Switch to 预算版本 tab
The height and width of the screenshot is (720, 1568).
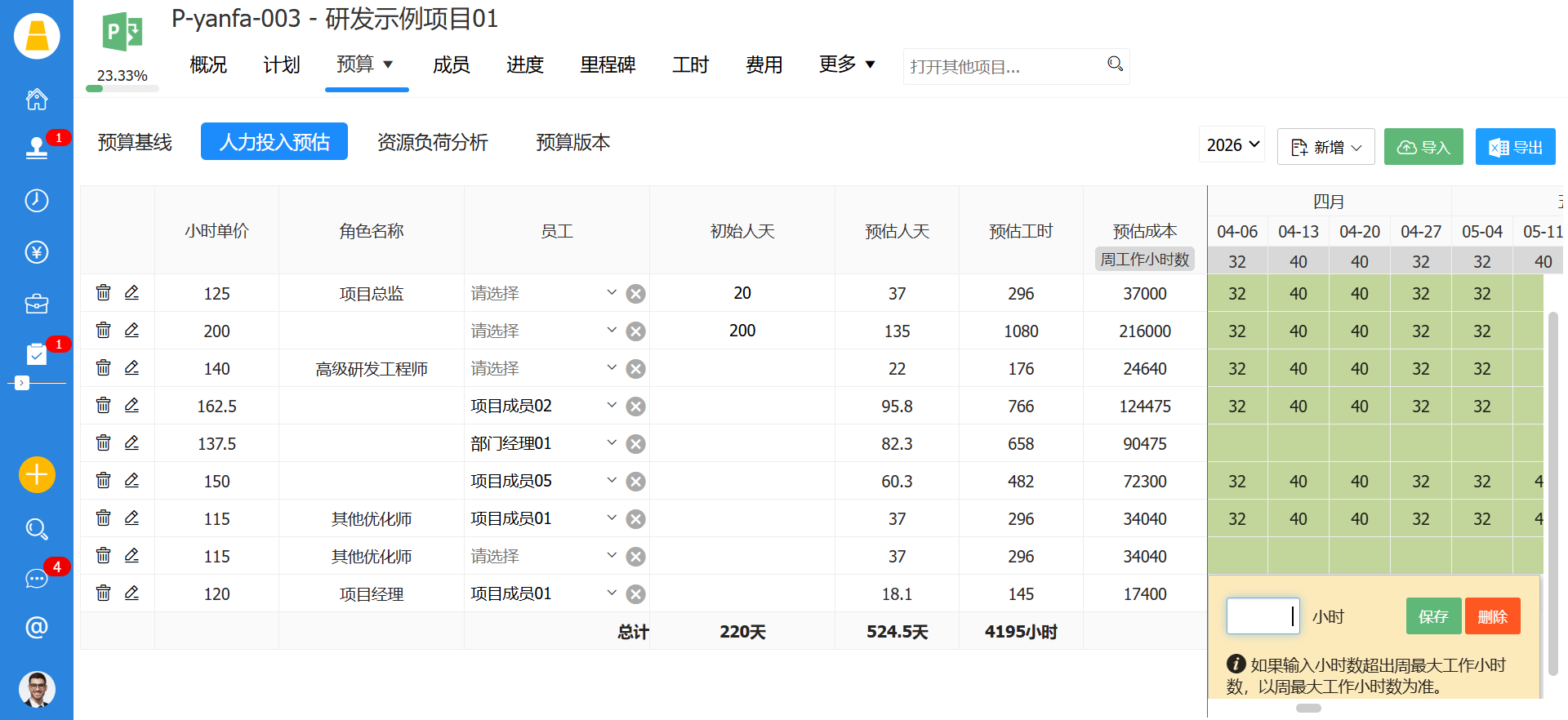click(x=572, y=142)
